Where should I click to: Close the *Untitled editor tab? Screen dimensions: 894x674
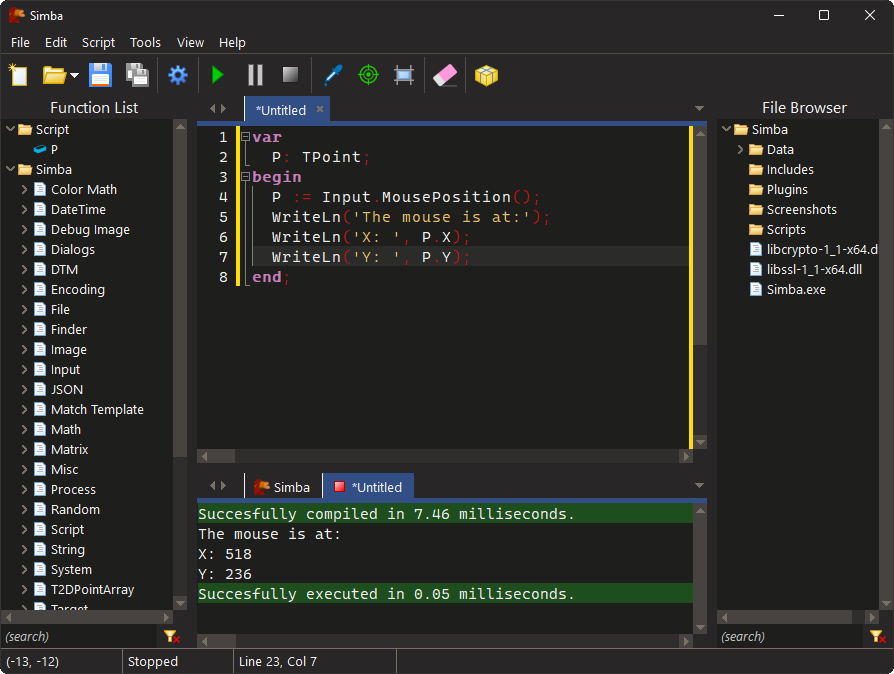pyautogui.click(x=320, y=109)
